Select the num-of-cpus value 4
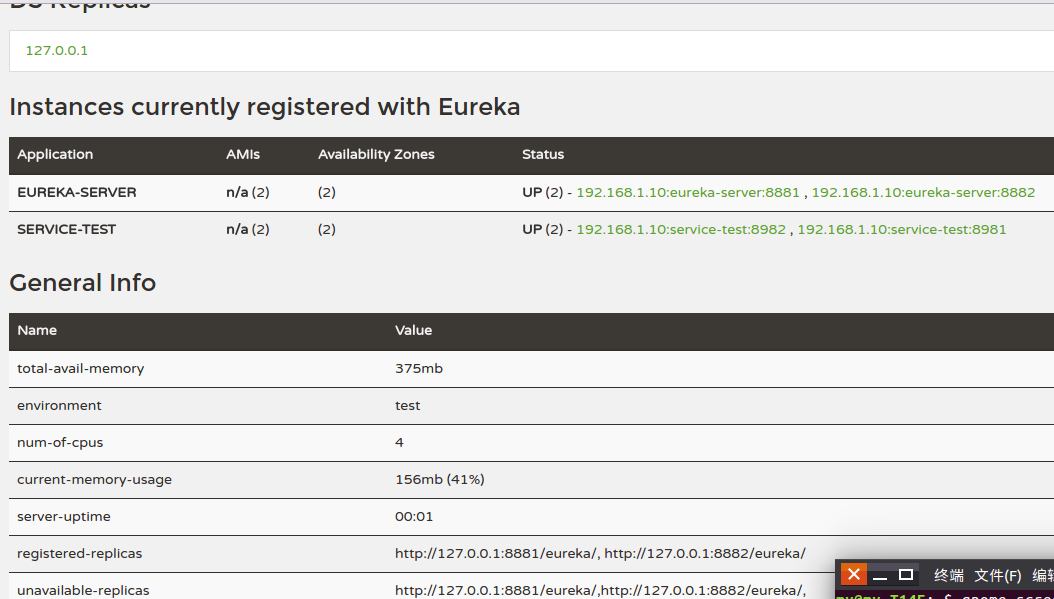 coord(399,442)
